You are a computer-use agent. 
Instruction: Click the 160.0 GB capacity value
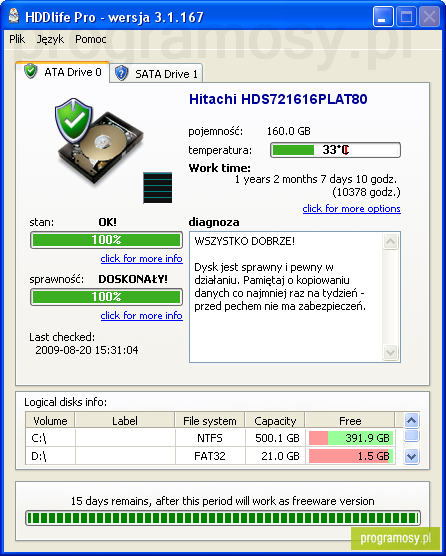(288, 131)
